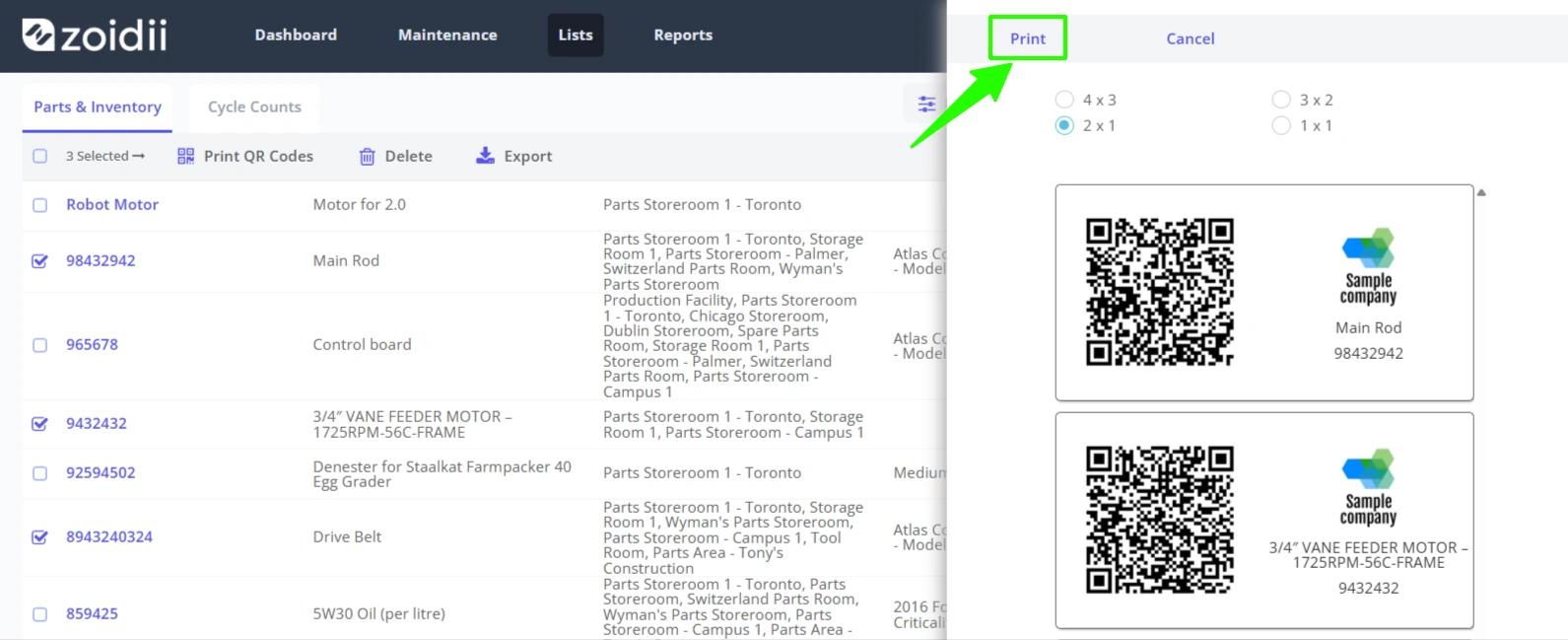This screenshot has height=640, width=1568.
Task: Click Sample company logo on 9432432 label
Action: point(1368,487)
